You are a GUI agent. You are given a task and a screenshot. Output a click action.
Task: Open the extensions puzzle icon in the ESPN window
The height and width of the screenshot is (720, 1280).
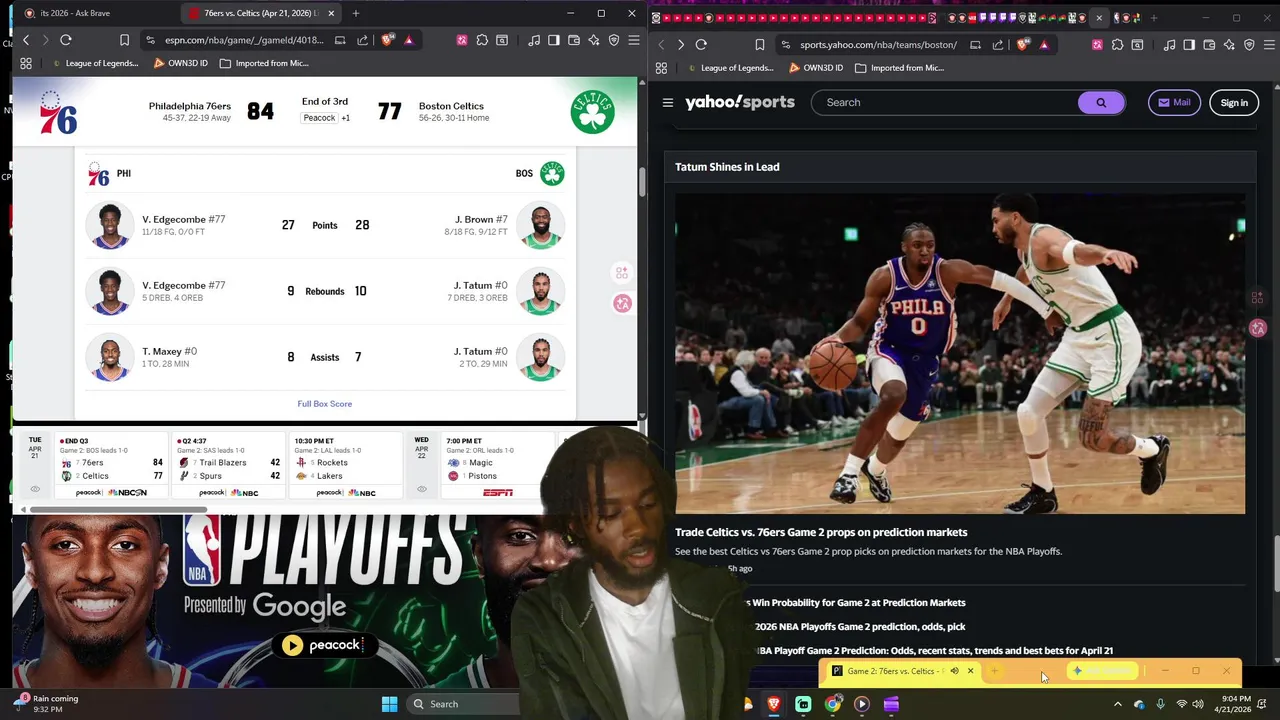[x=482, y=40]
